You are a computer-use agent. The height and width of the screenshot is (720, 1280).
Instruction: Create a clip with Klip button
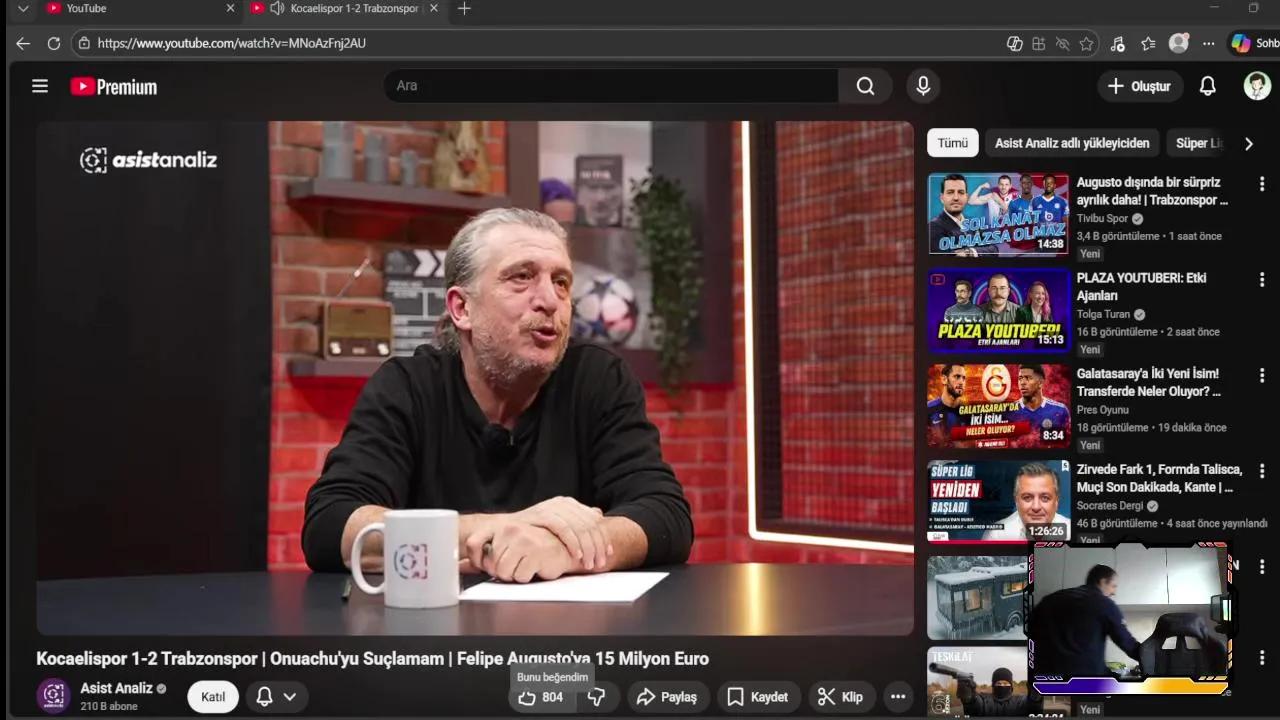840,697
